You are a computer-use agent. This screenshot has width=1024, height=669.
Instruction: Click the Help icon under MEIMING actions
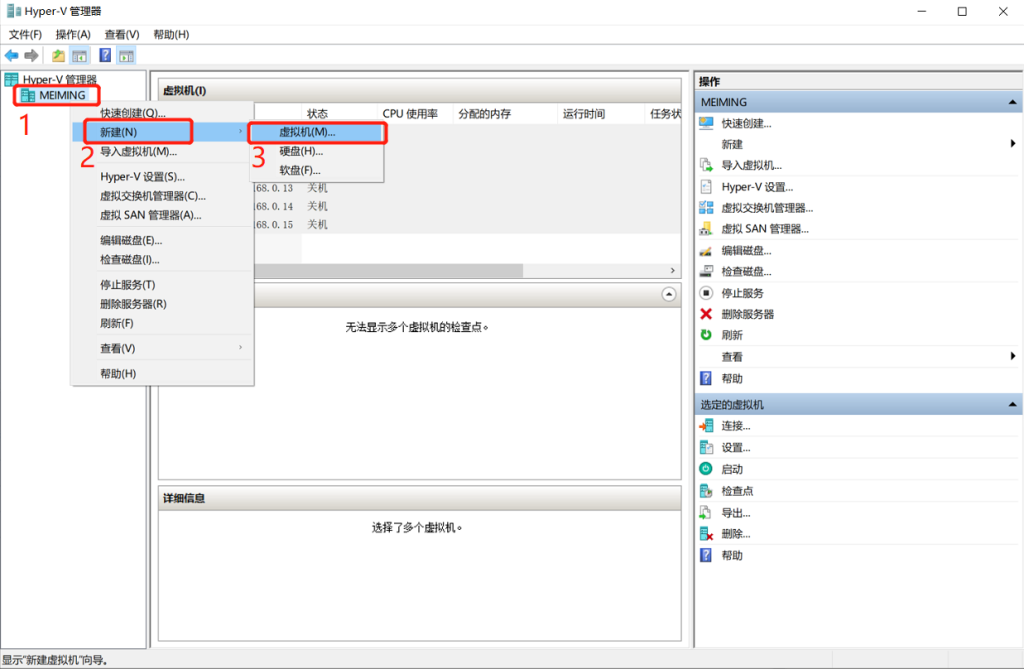click(x=706, y=378)
